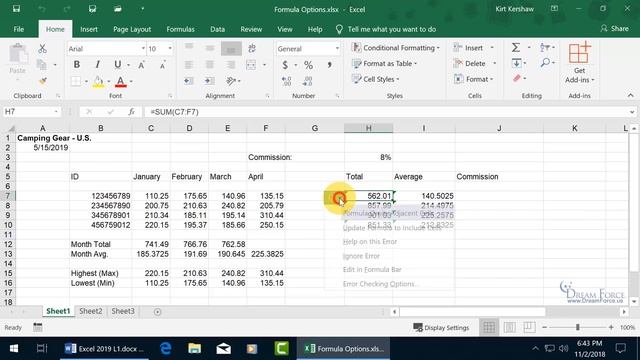This screenshot has width=640, height=360.
Task: Click Decrease Indent icon
Action: pos(189,81)
